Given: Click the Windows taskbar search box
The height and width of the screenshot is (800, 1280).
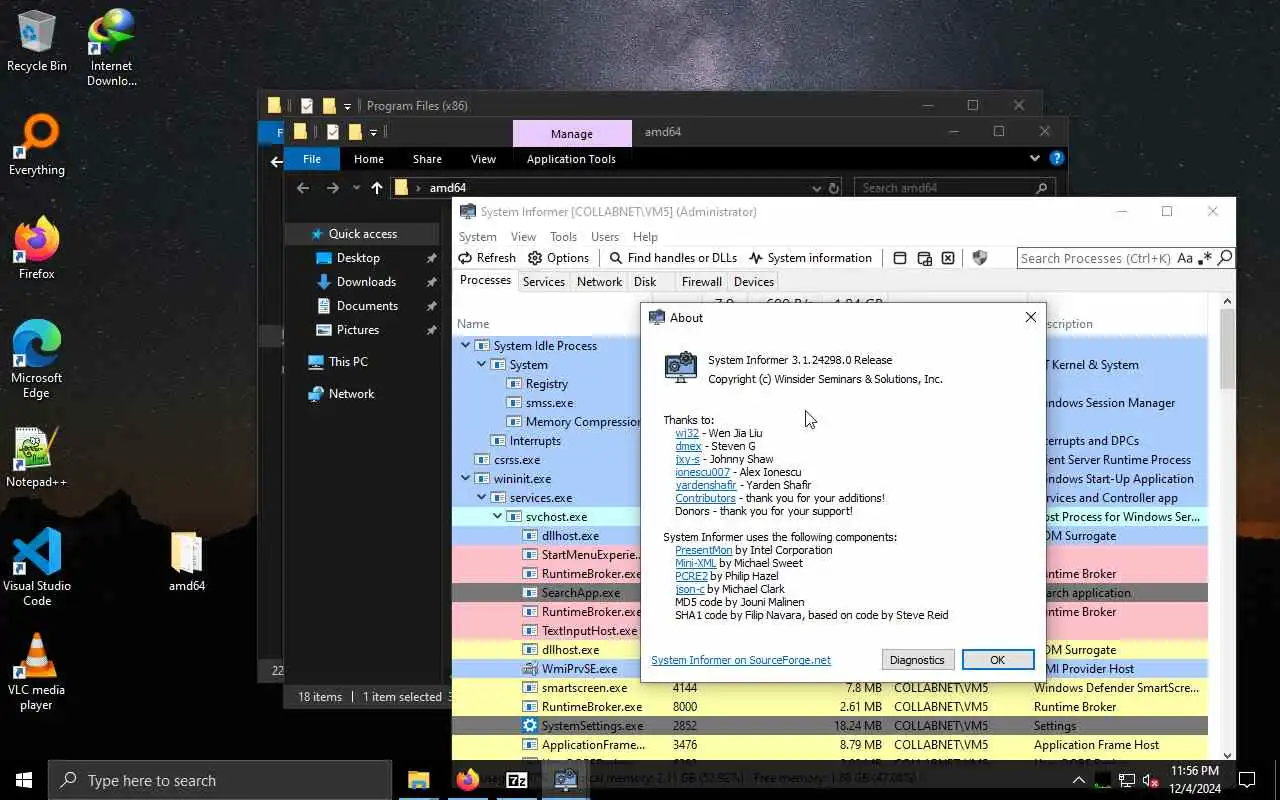Looking at the screenshot, I should point(220,780).
